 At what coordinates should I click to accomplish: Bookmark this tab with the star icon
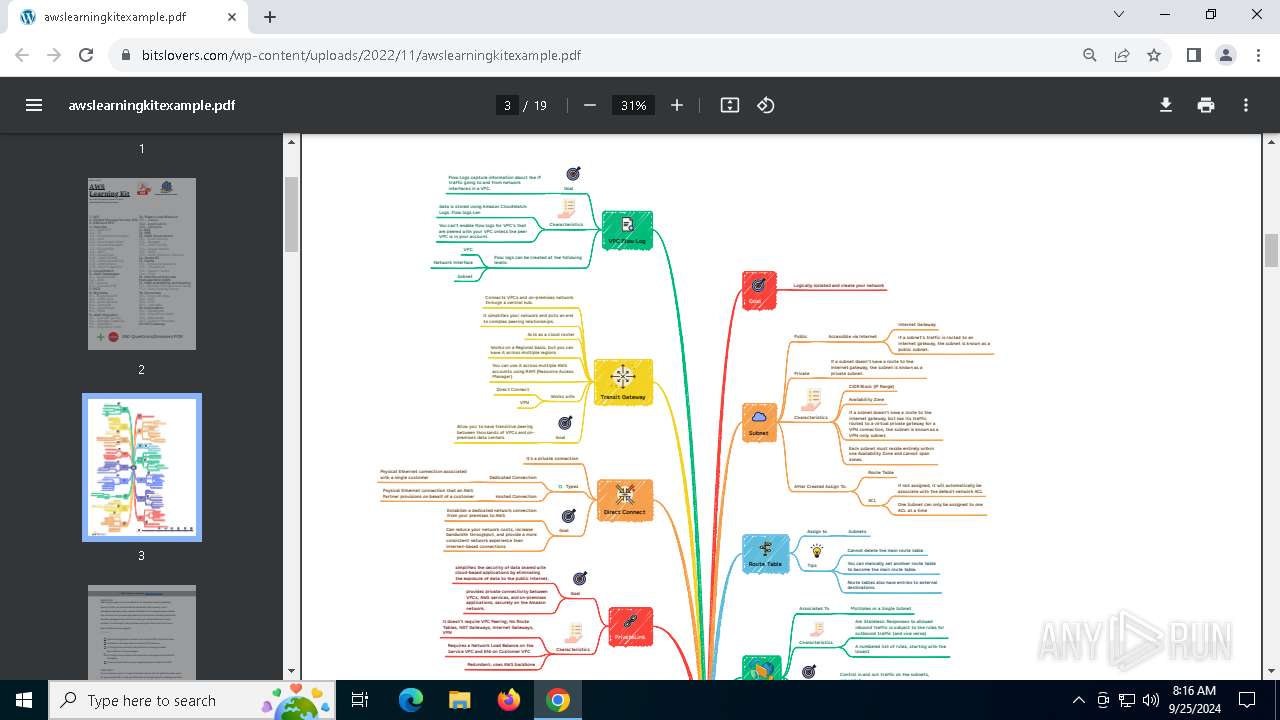point(1154,55)
